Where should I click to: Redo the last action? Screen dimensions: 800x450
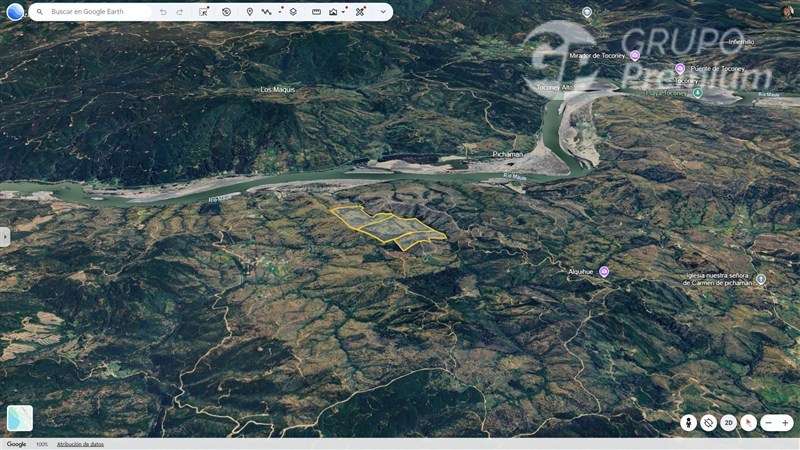(x=180, y=12)
